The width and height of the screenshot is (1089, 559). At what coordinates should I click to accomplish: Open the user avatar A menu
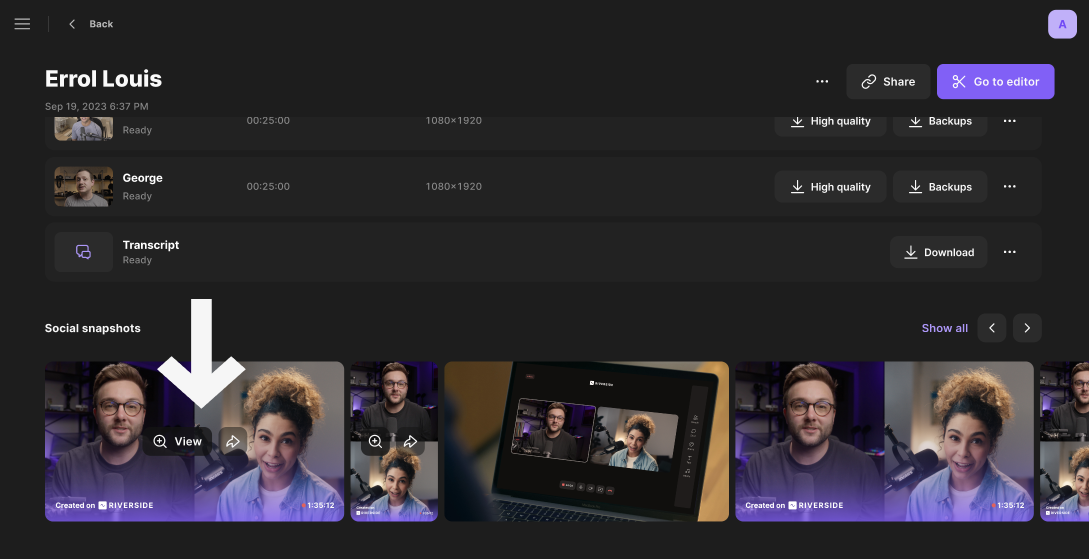[x=1062, y=24]
